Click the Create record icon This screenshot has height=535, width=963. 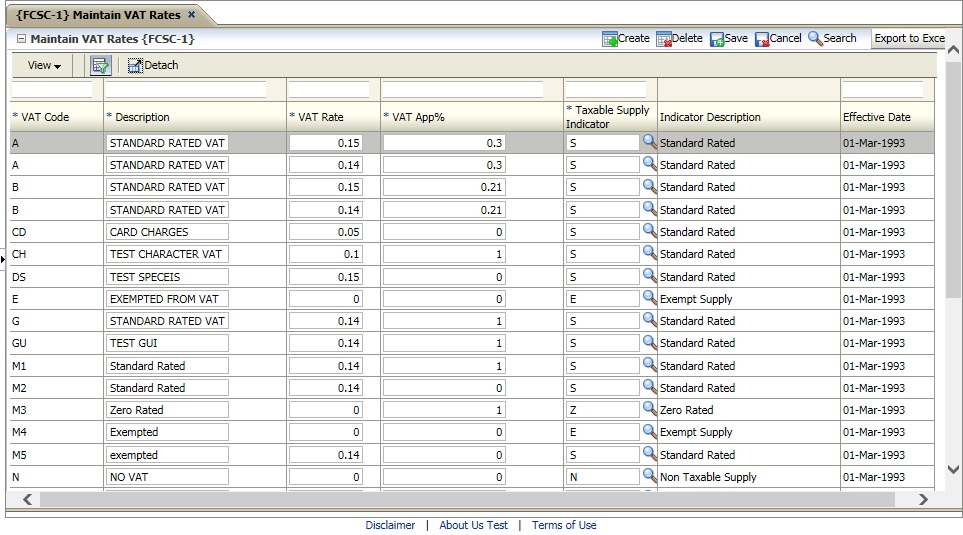[610, 39]
